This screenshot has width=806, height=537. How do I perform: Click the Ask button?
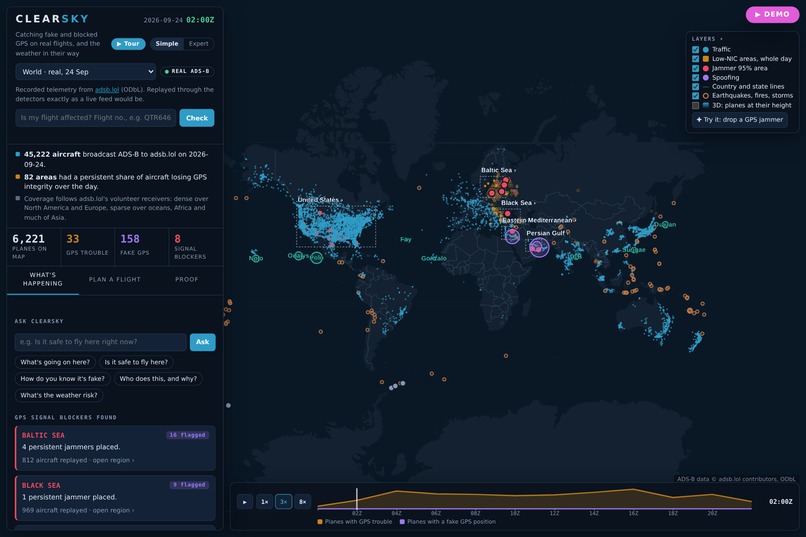point(203,342)
